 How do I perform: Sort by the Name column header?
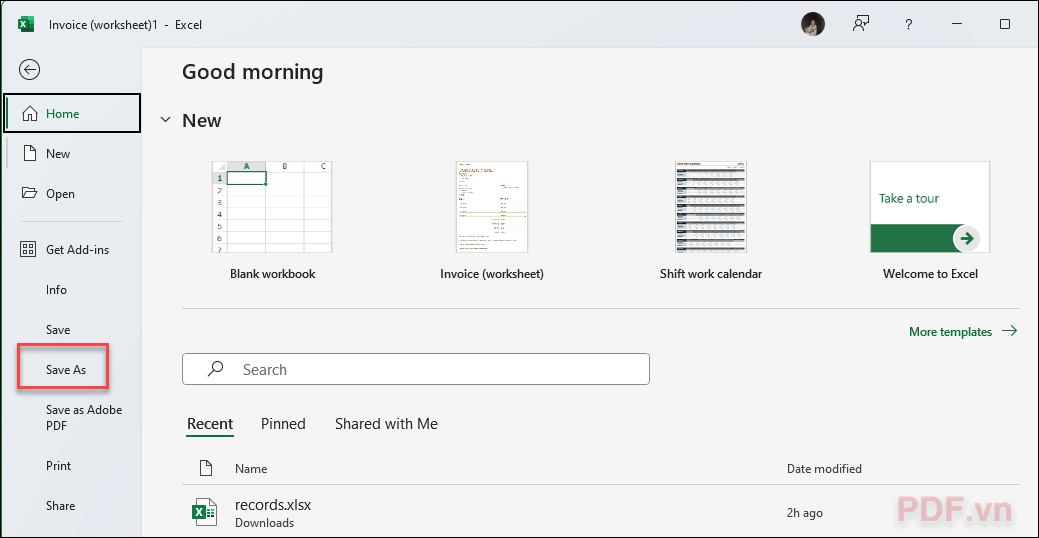click(x=251, y=468)
